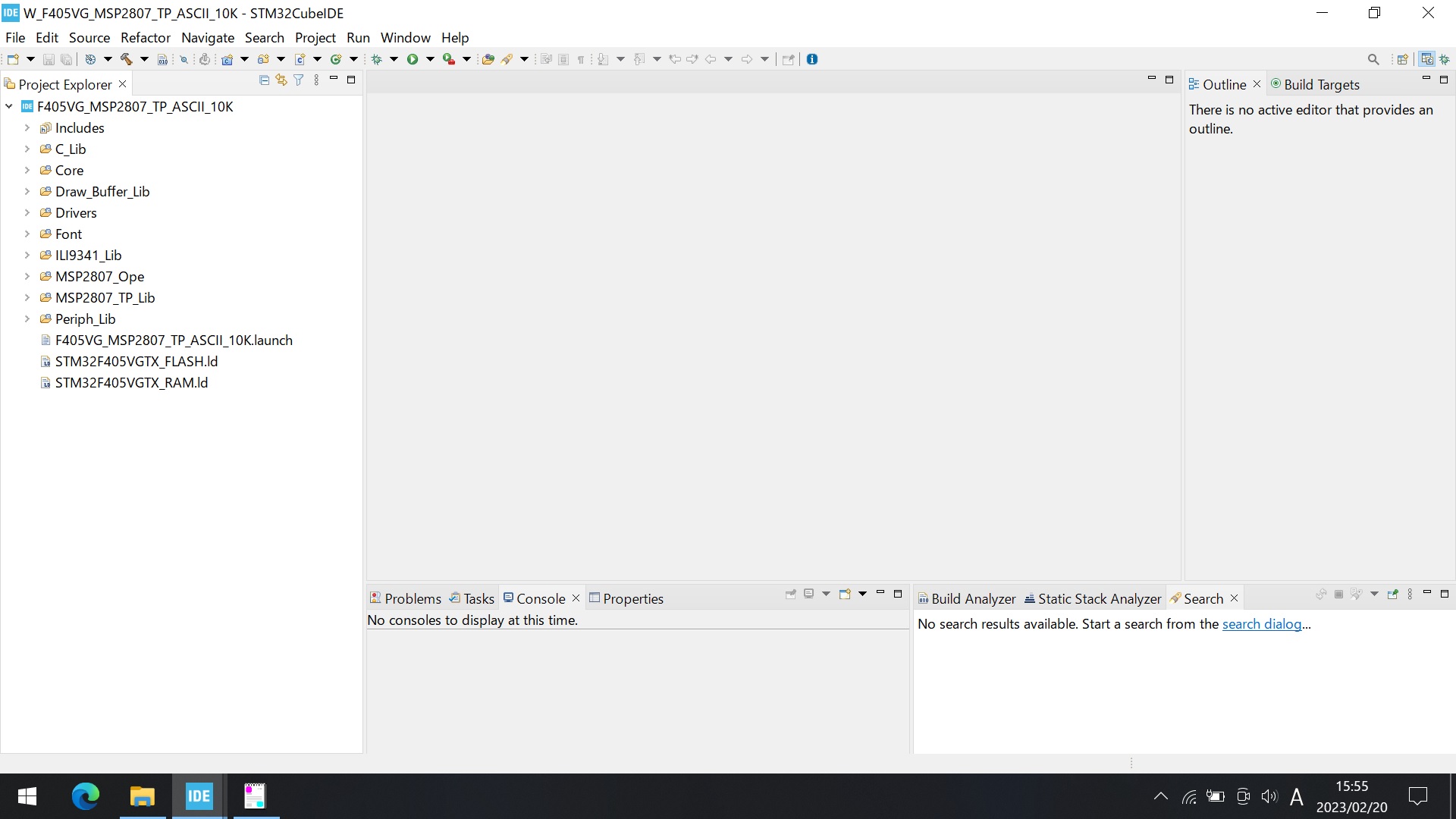
Task: Expand the Includes tree node
Action: click(x=27, y=128)
